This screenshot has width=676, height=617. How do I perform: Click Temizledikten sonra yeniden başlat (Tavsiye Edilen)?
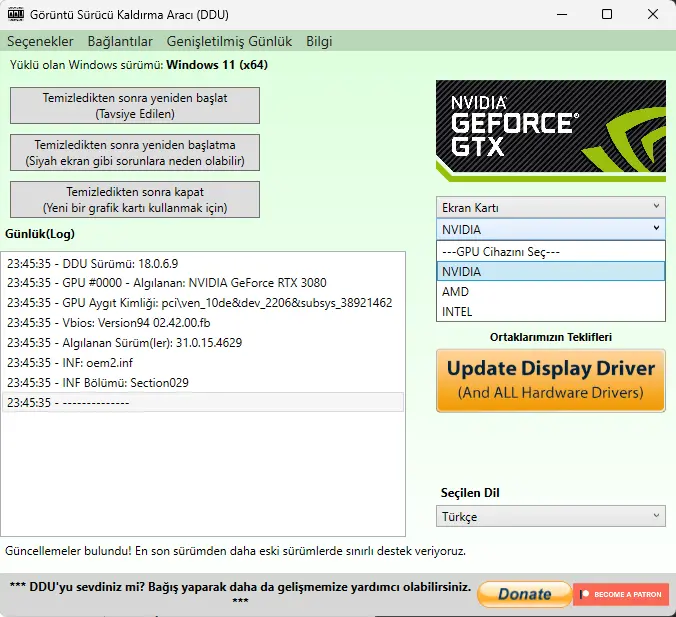tap(135, 106)
